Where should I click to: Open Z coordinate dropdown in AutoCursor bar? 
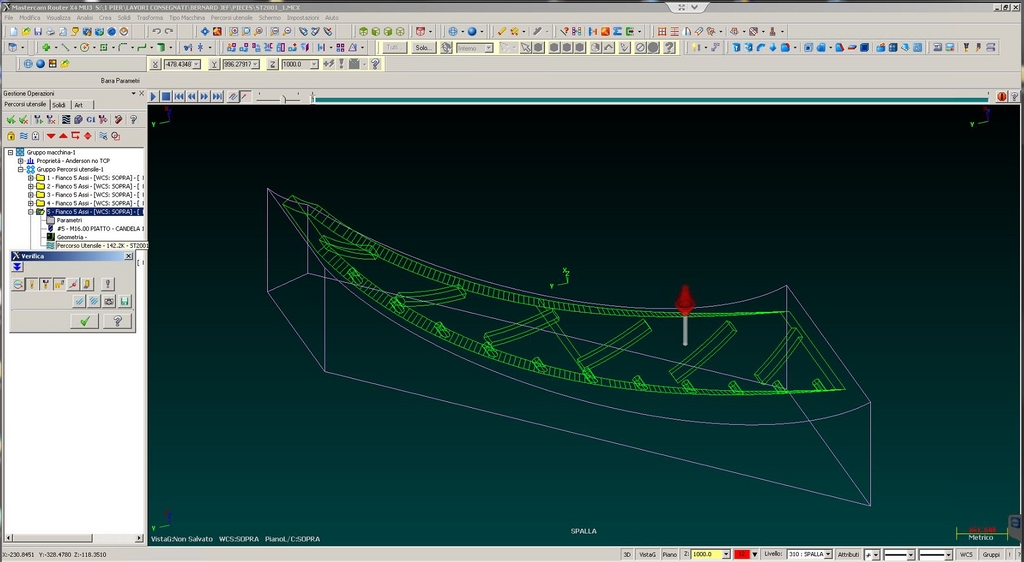click(314, 64)
